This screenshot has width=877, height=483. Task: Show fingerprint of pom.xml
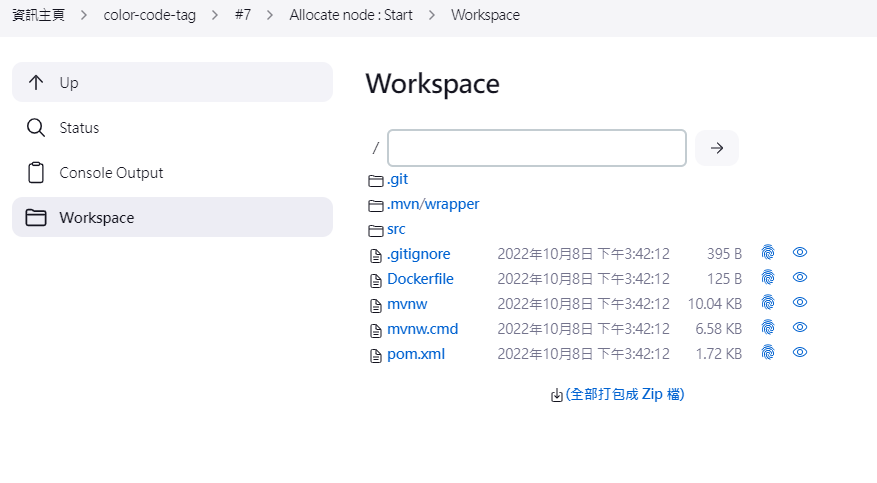pos(768,353)
